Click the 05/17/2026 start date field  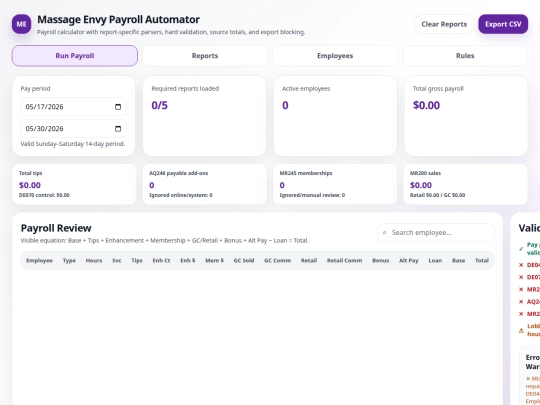[x=73, y=107]
